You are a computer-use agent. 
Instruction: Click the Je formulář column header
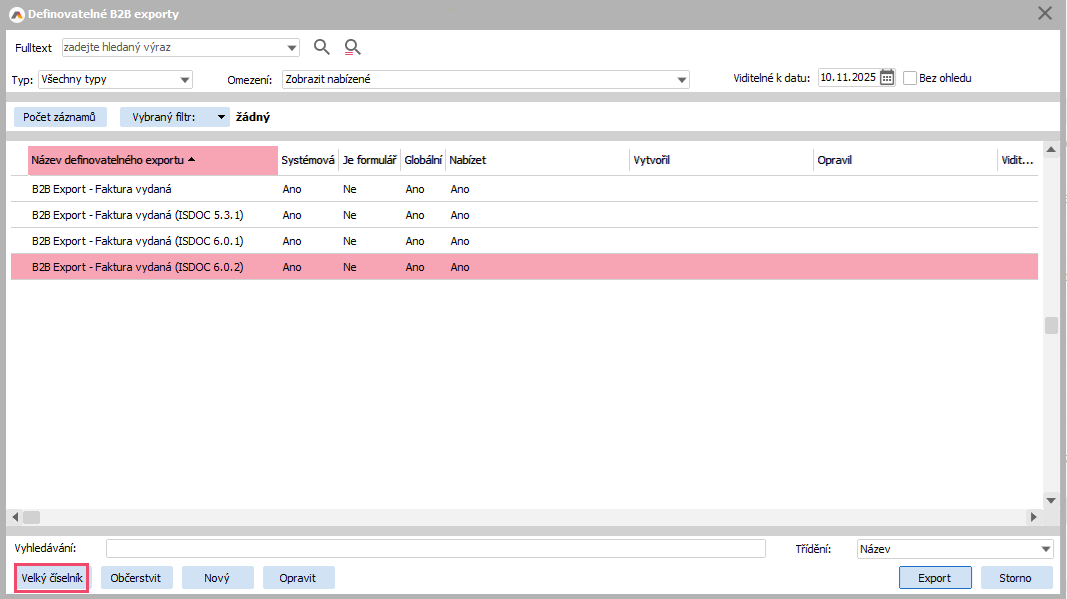point(370,161)
